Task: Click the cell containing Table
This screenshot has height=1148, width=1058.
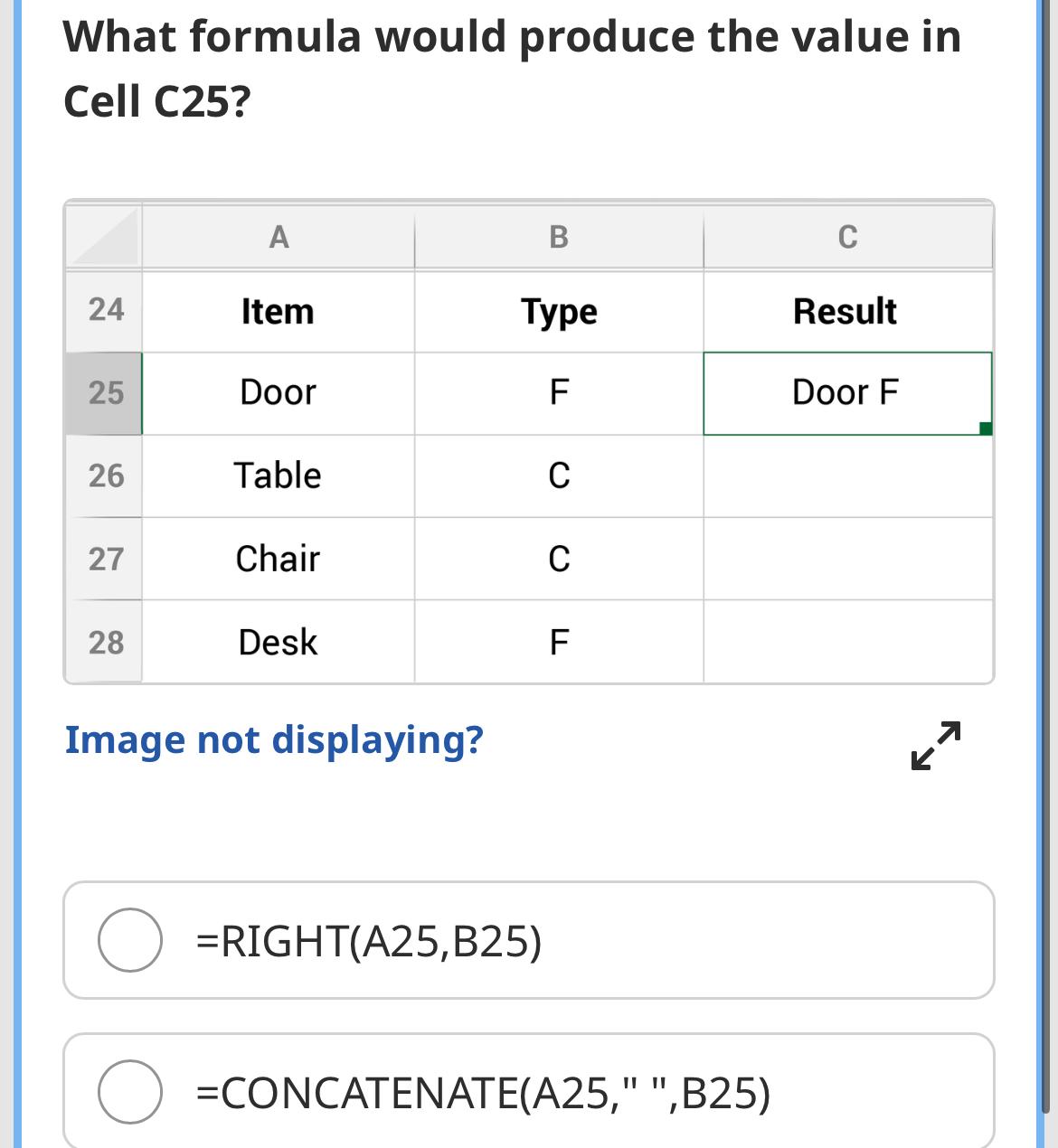Action: [x=279, y=475]
